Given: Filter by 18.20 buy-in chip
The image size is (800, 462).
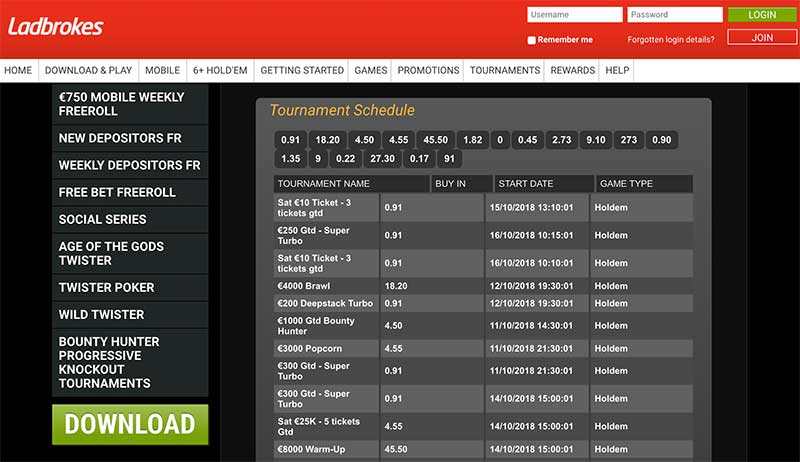Looking at the screenshot, I should coord(328,140).
